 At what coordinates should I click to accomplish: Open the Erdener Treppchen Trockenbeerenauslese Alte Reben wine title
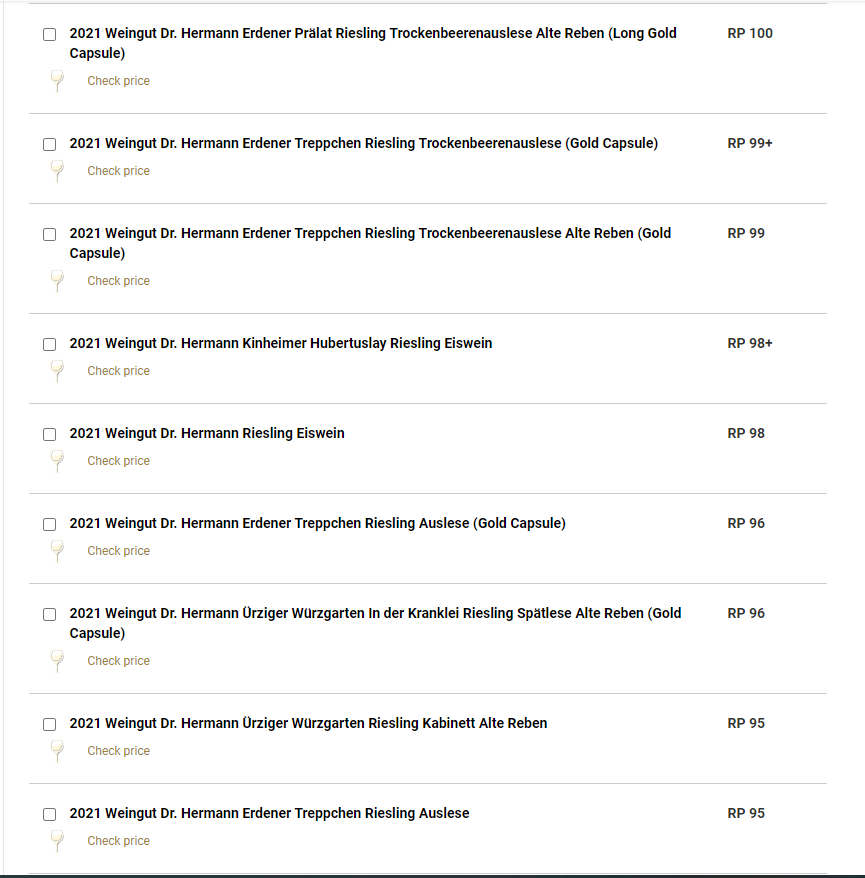(370, 243)
